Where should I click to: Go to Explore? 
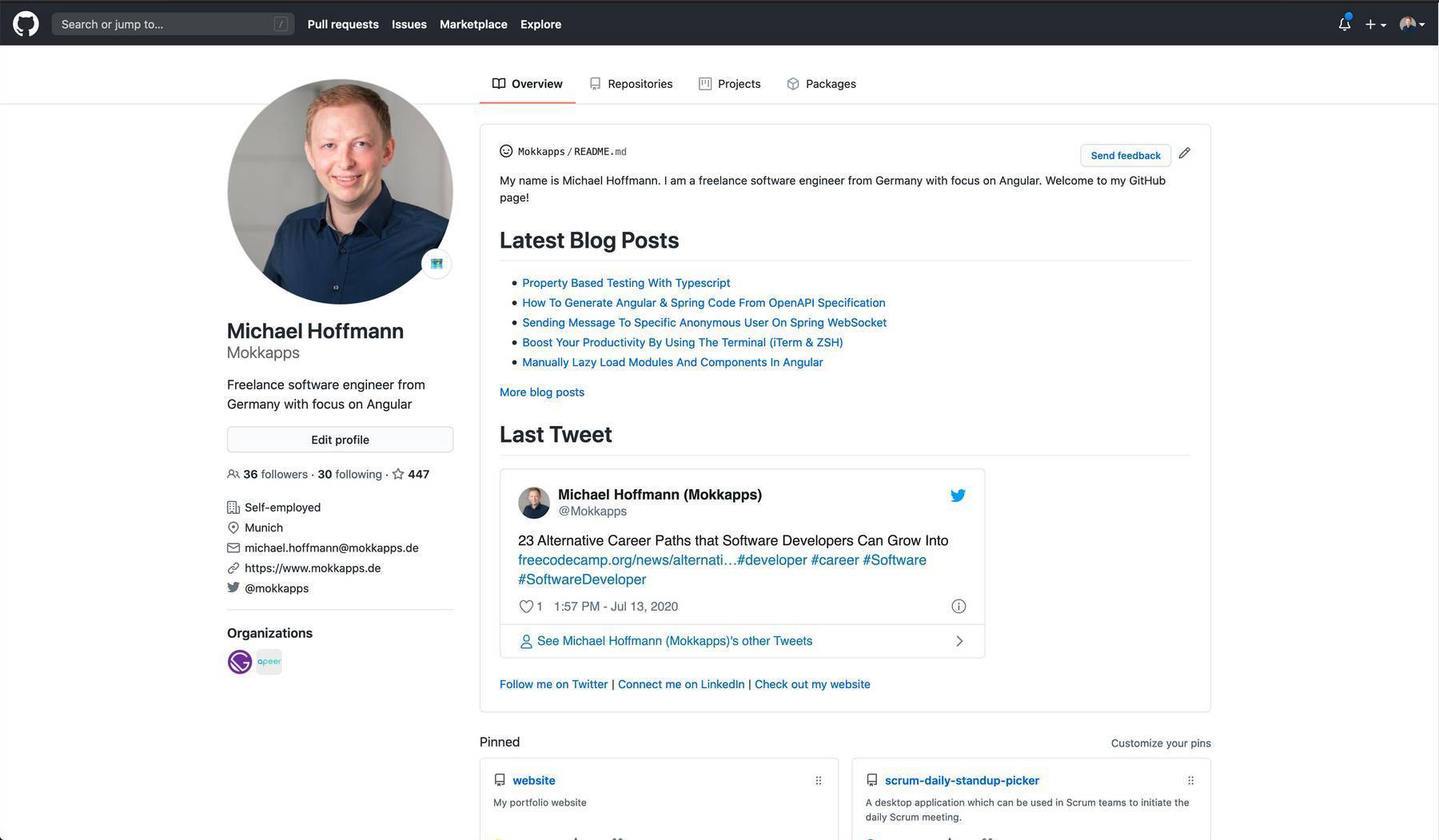[540, 24]
